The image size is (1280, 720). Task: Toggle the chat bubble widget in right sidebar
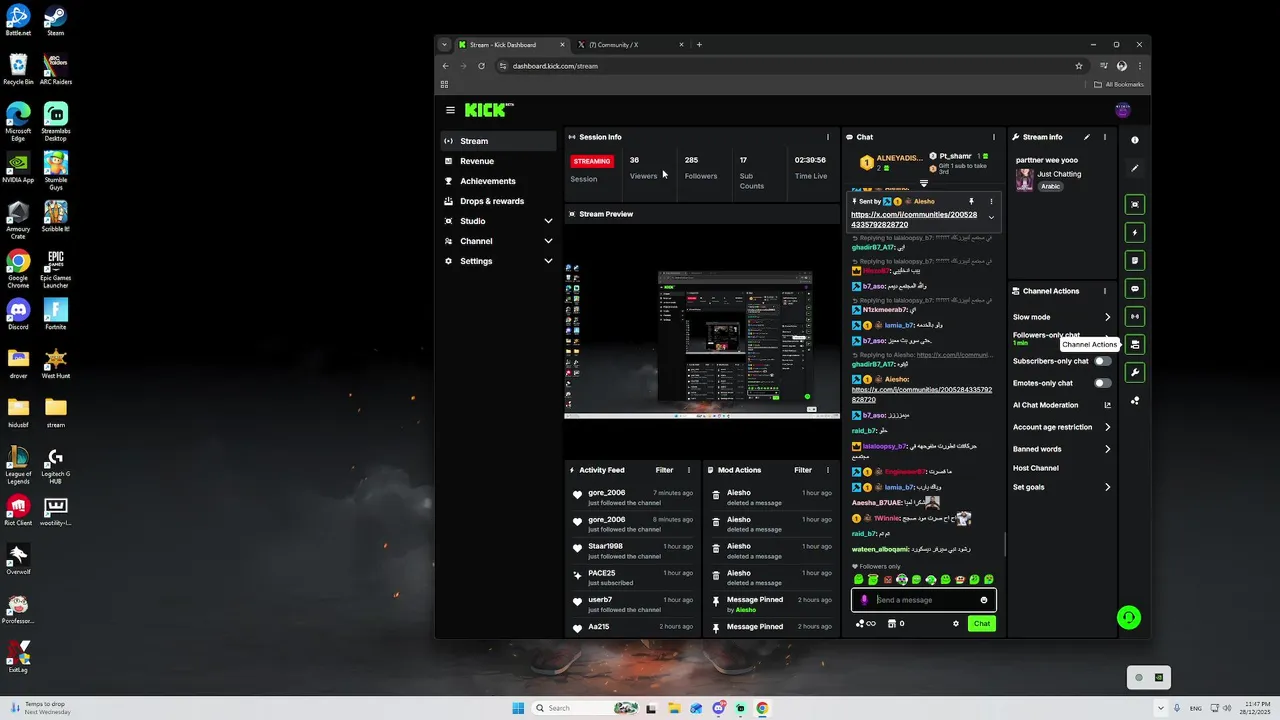(x=1135, y=288)
